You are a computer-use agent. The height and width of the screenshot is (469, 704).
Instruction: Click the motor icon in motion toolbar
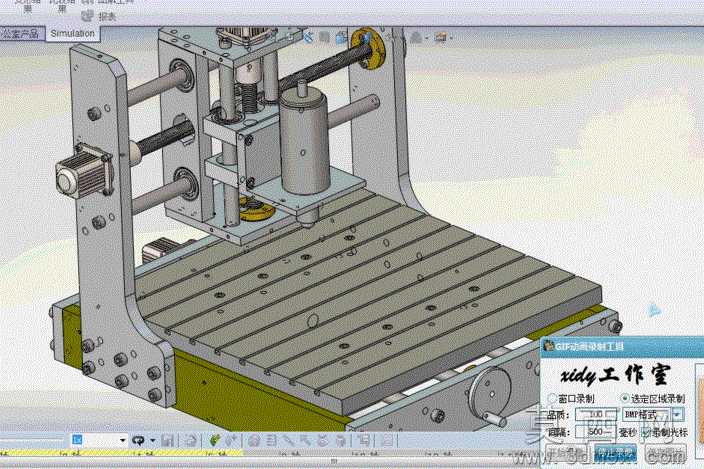click(254, 440)
